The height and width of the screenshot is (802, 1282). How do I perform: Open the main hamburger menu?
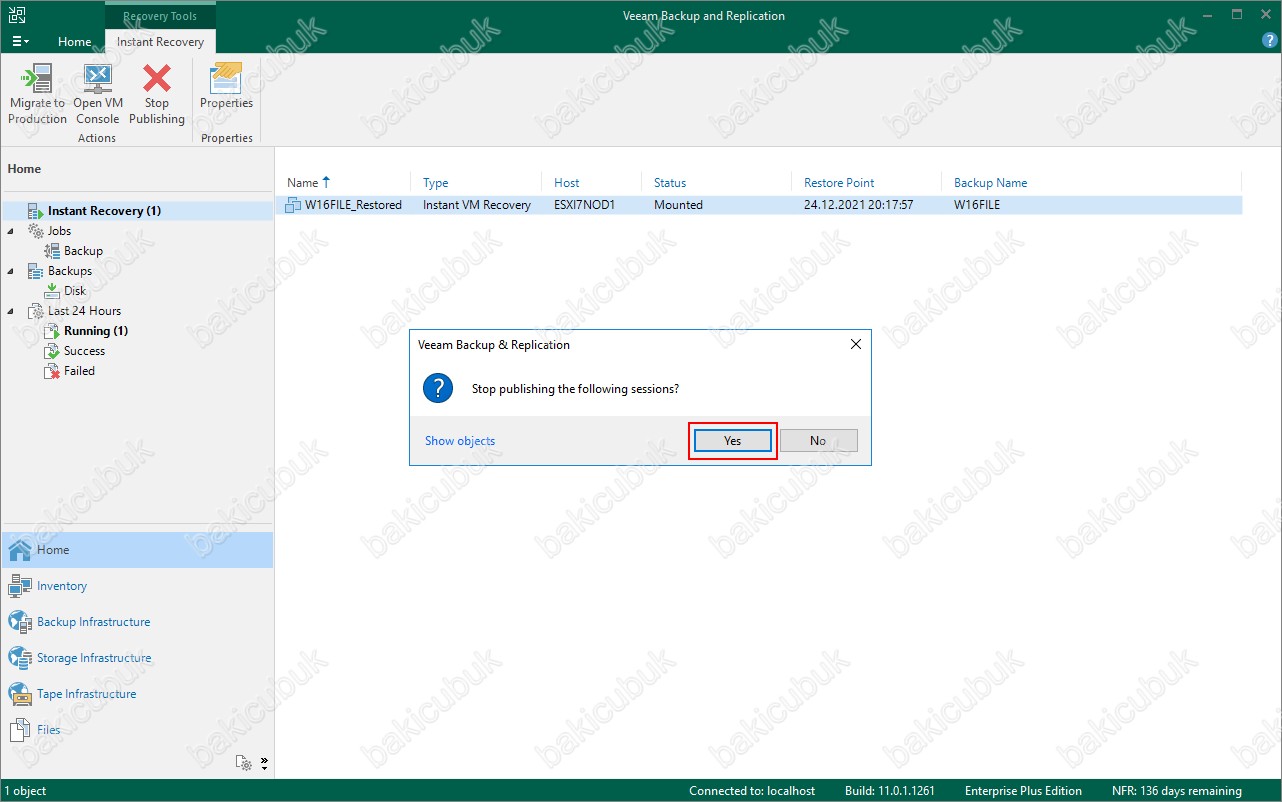(x=20, y=41)
